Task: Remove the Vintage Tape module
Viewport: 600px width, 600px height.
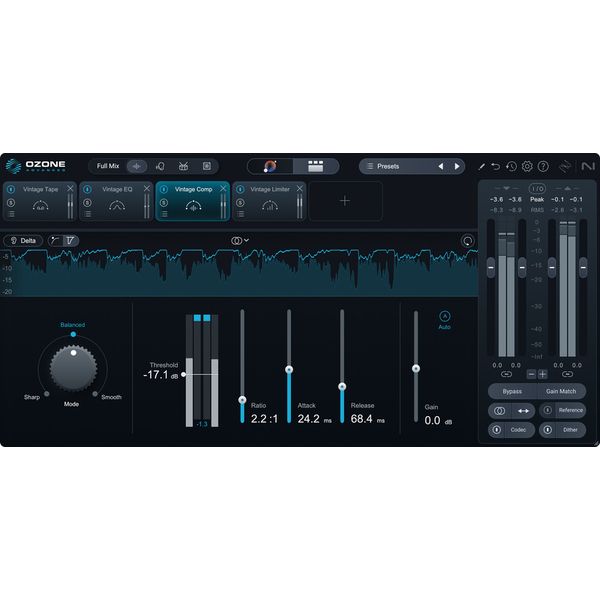Action: 70,188
